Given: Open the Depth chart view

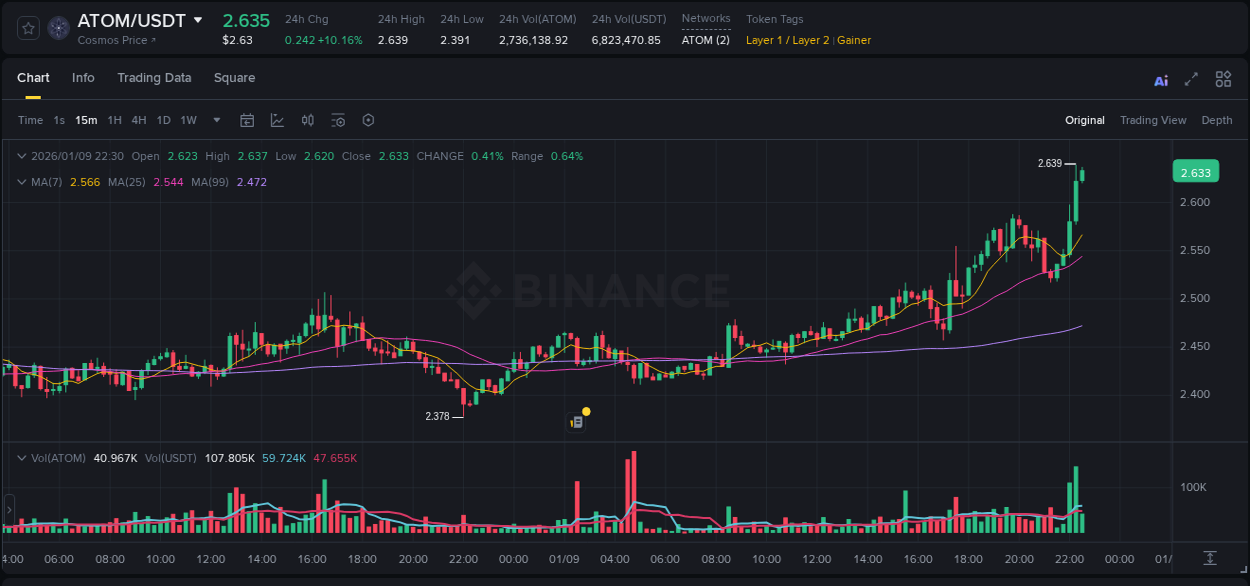Looking at the screenshot, I should coord(1217,120).
